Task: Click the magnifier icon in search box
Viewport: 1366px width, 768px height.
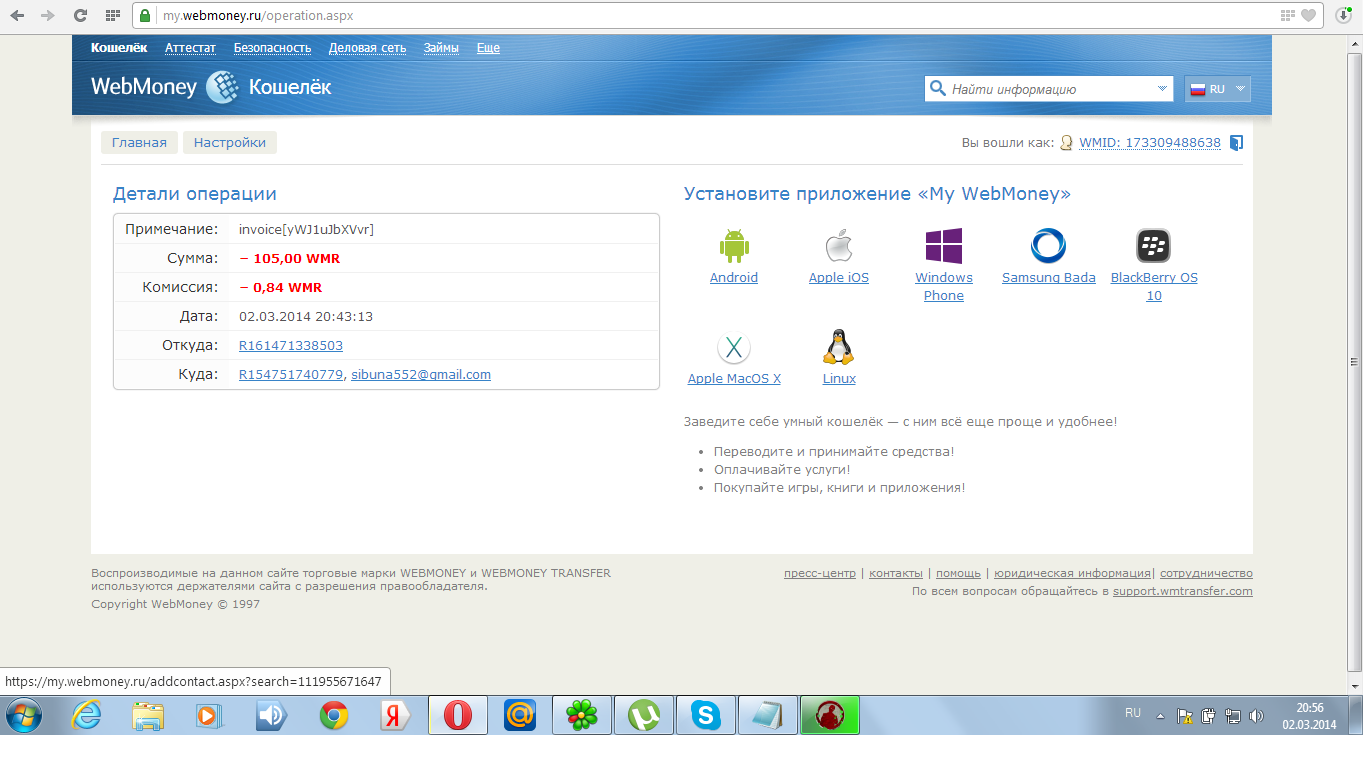Action: point(937,88)
